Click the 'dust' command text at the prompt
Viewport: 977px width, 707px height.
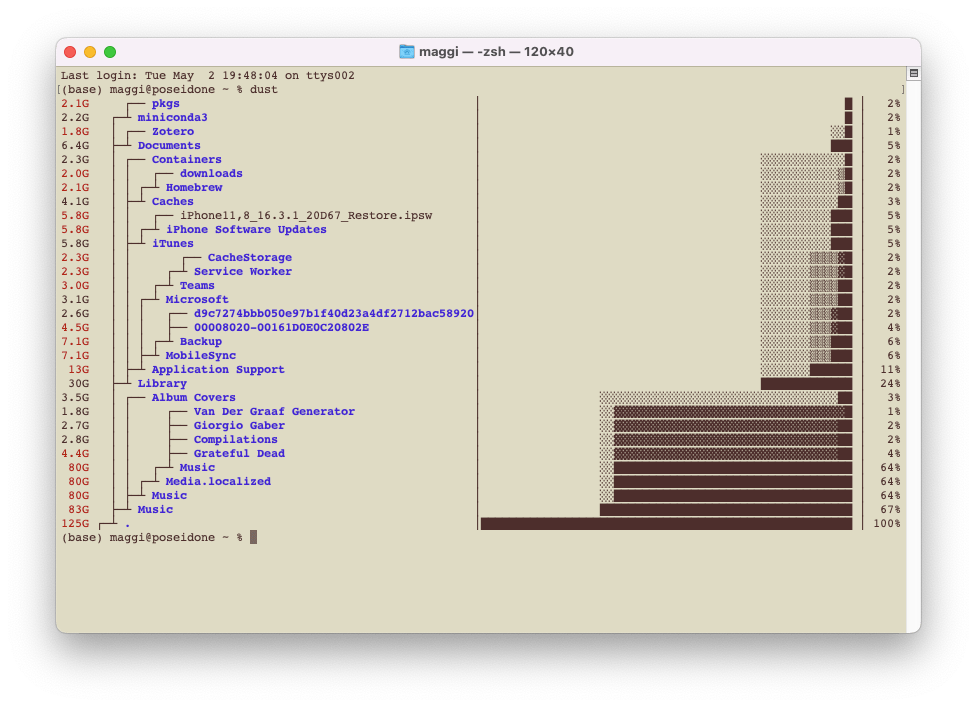264,90
